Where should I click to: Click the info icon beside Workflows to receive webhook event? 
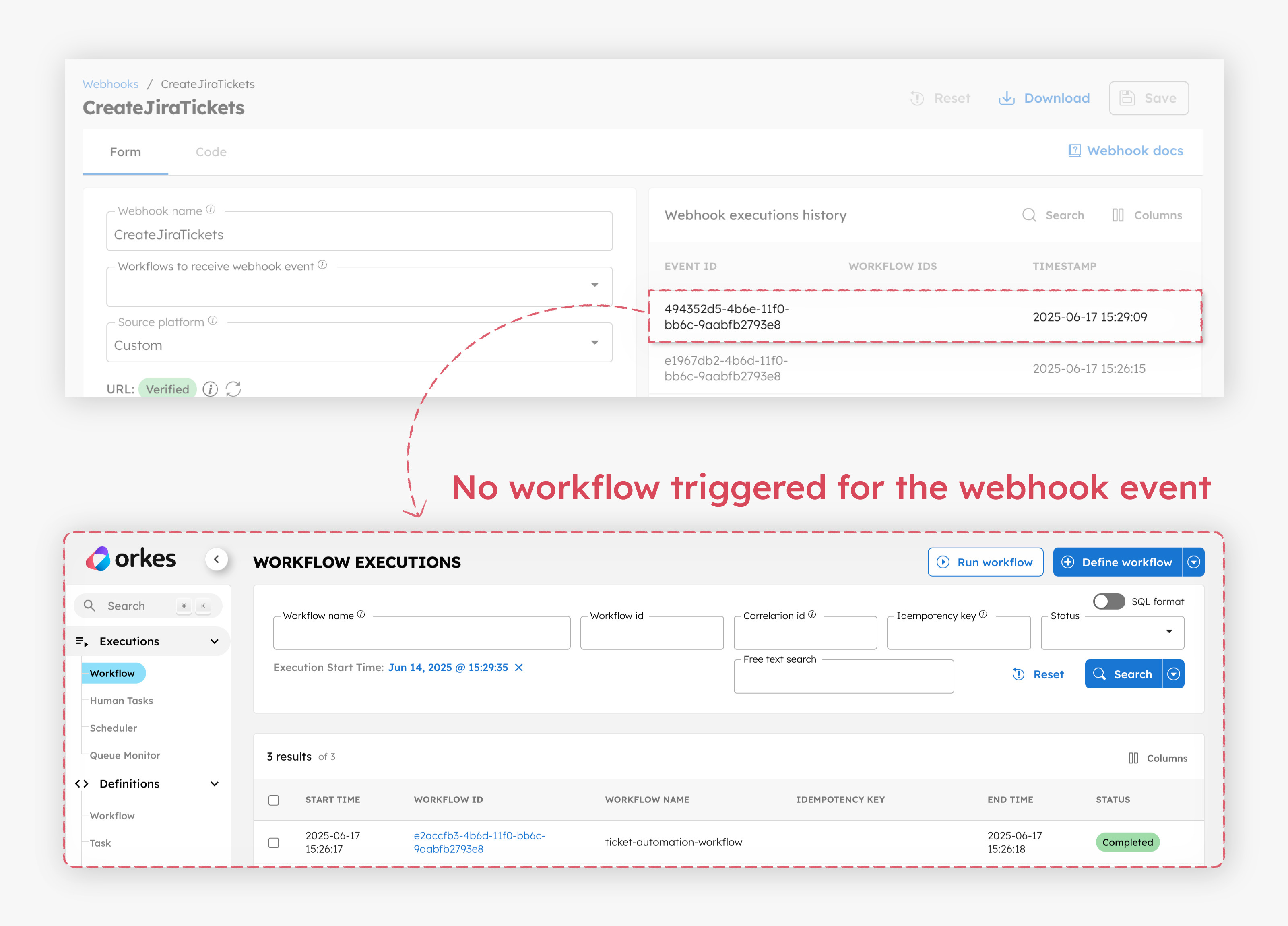(x=322, y=265)
